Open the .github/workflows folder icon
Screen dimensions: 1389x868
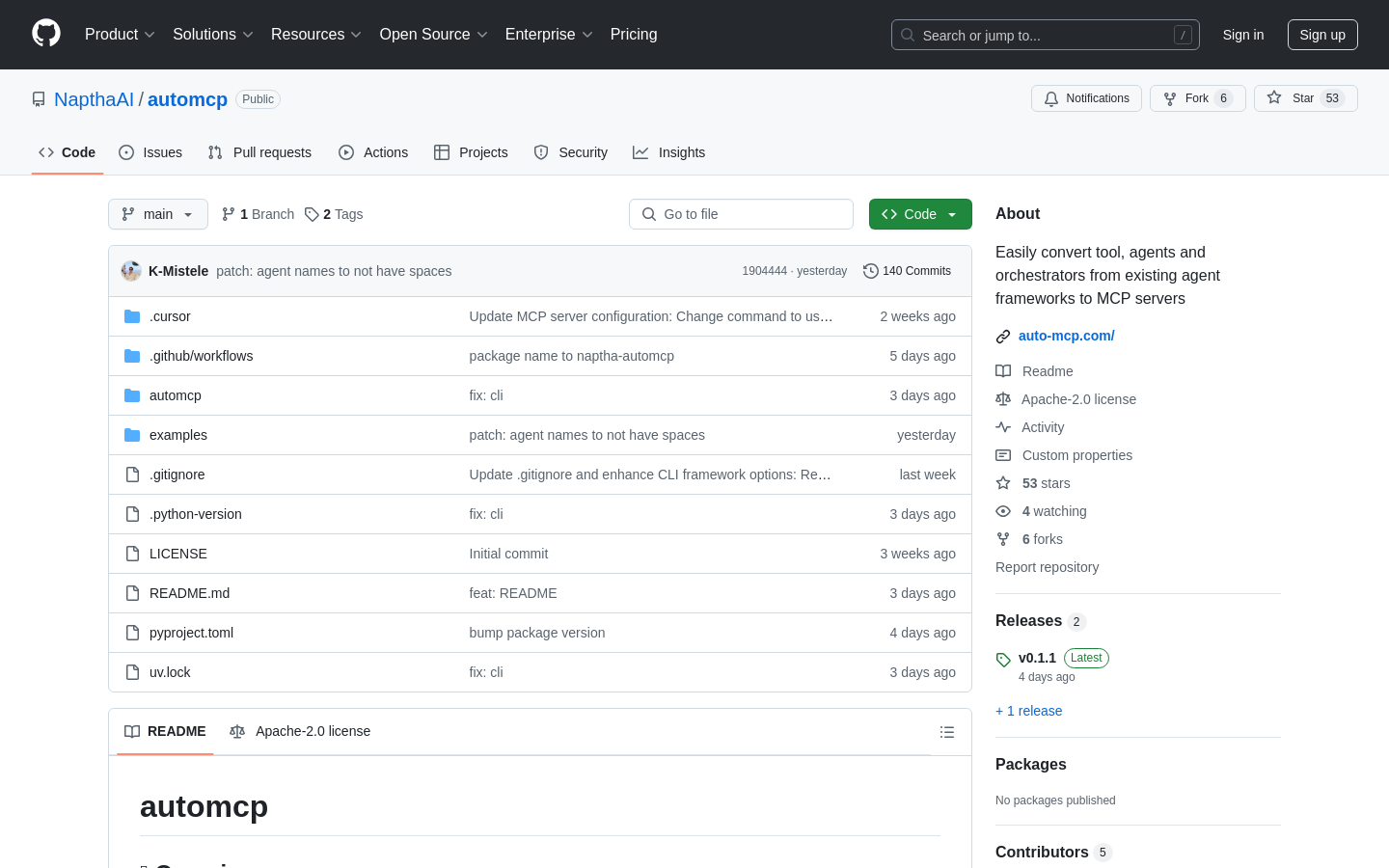(x=132, y=356)
